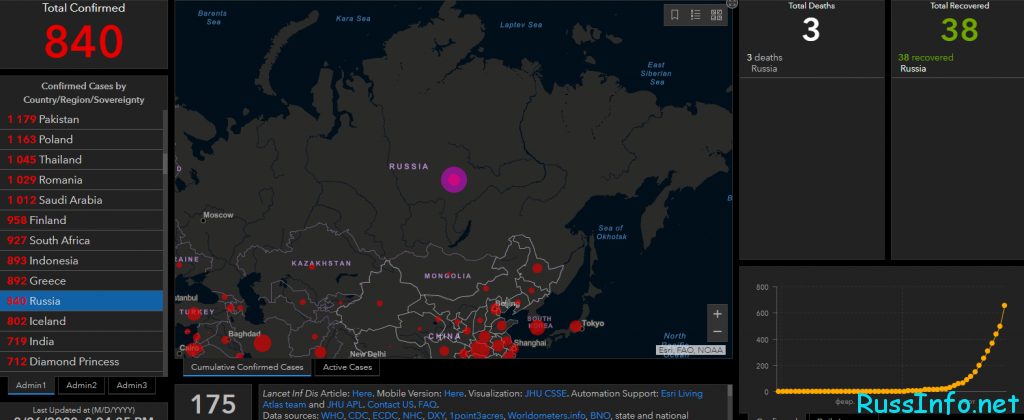1024x420 pixels.
Task: Open the JHU APL link
Action: (345, 405)
